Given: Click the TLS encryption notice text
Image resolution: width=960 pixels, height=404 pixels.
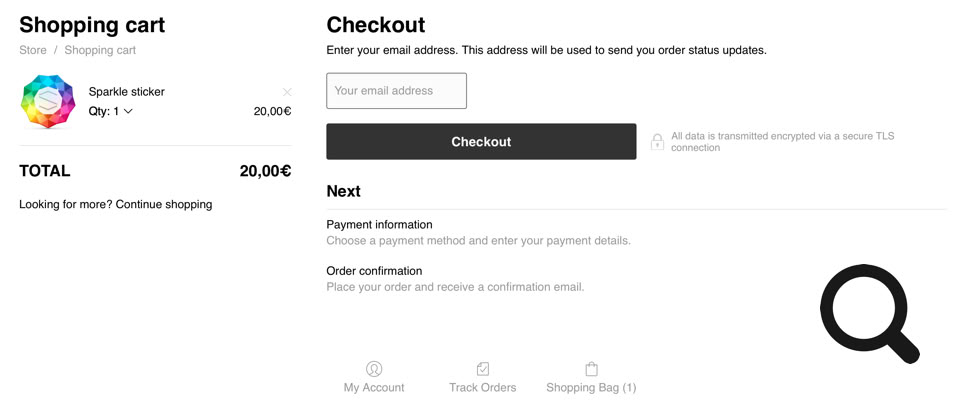Looking at the screenshot, I should pyautogui.click(x=782, y=142).
